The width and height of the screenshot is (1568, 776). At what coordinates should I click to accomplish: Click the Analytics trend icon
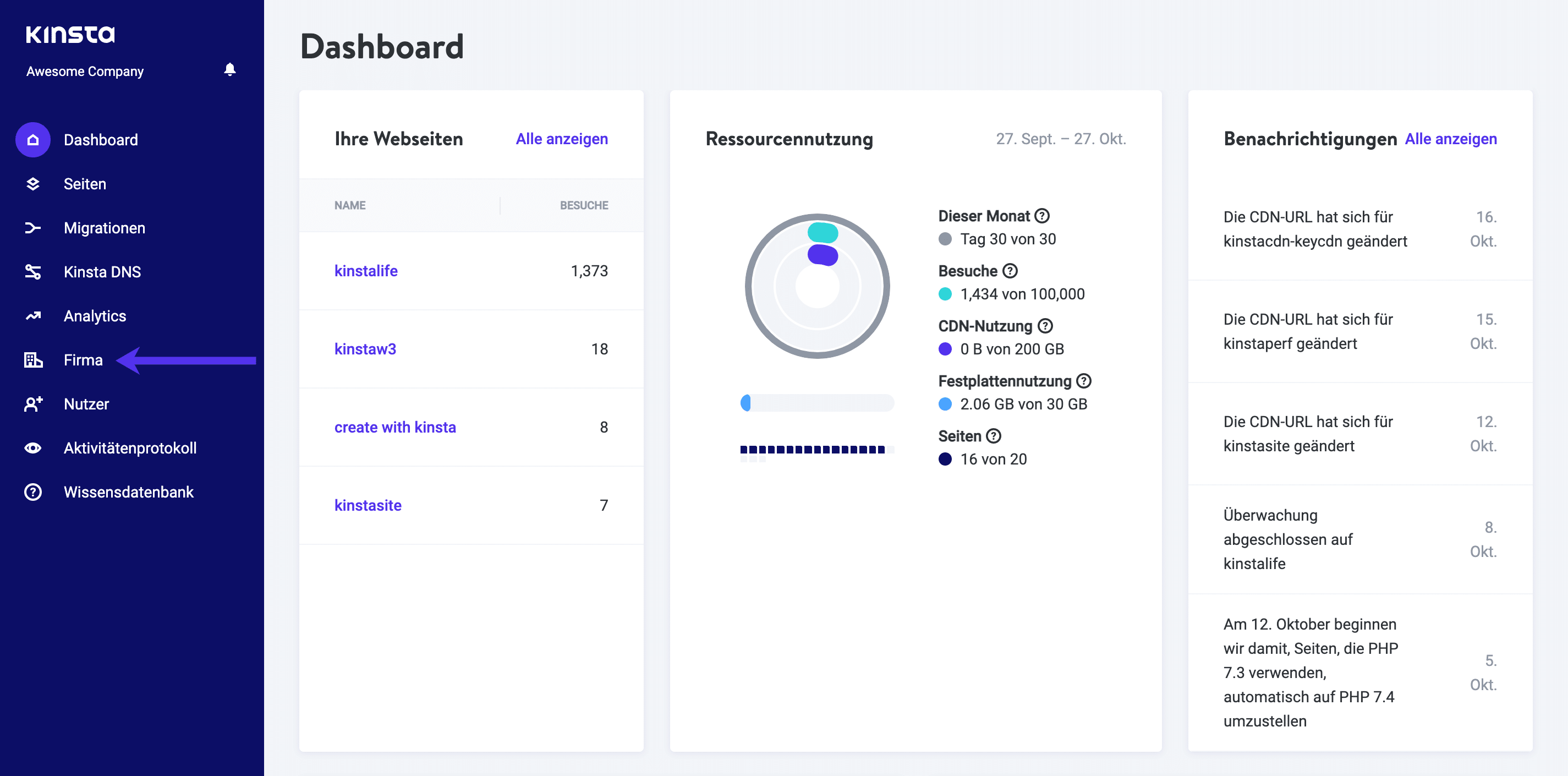coord(33,316)
